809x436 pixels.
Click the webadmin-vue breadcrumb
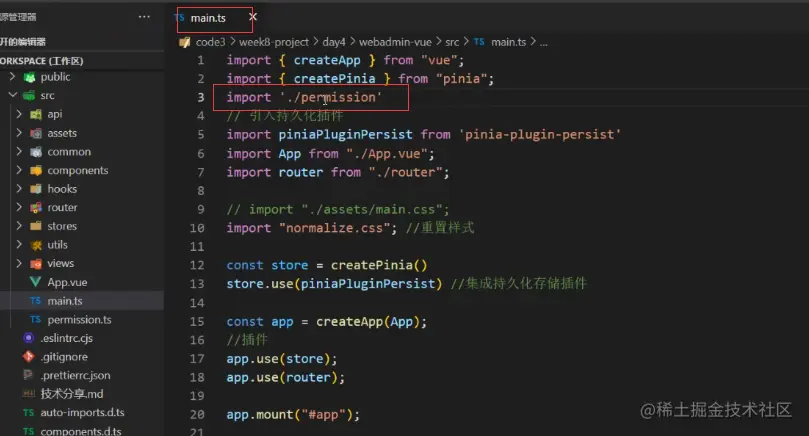pyautogui.click(x=395, y=42)
